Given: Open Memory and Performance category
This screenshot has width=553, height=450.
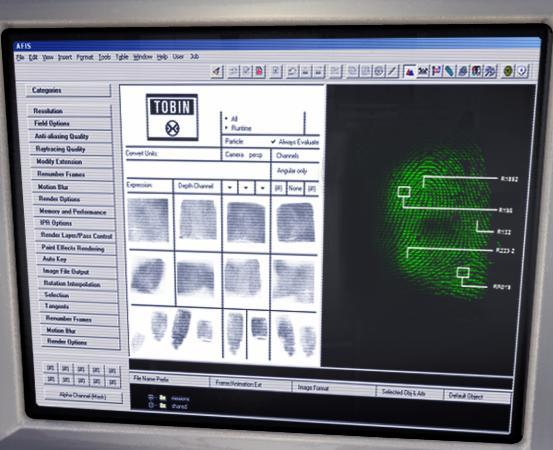Looking at the screenshot, I should [75, 211].
